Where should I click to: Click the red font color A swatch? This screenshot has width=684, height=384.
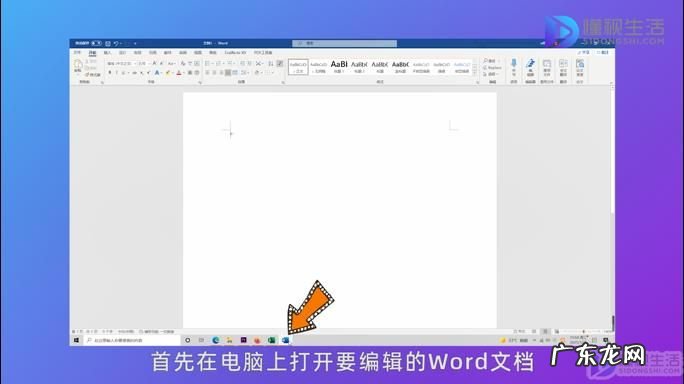(179, 73)
